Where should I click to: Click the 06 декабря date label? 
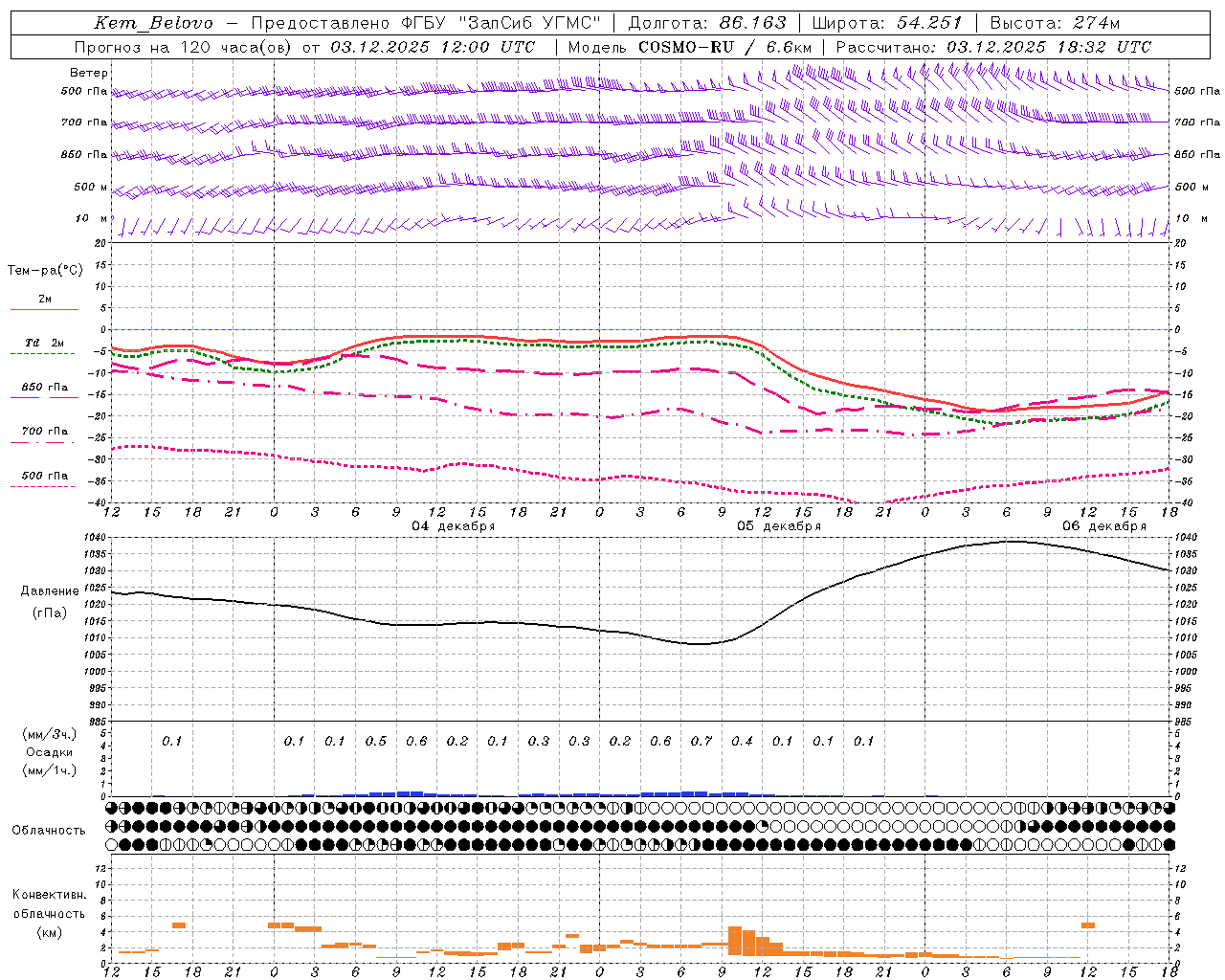1104,526
